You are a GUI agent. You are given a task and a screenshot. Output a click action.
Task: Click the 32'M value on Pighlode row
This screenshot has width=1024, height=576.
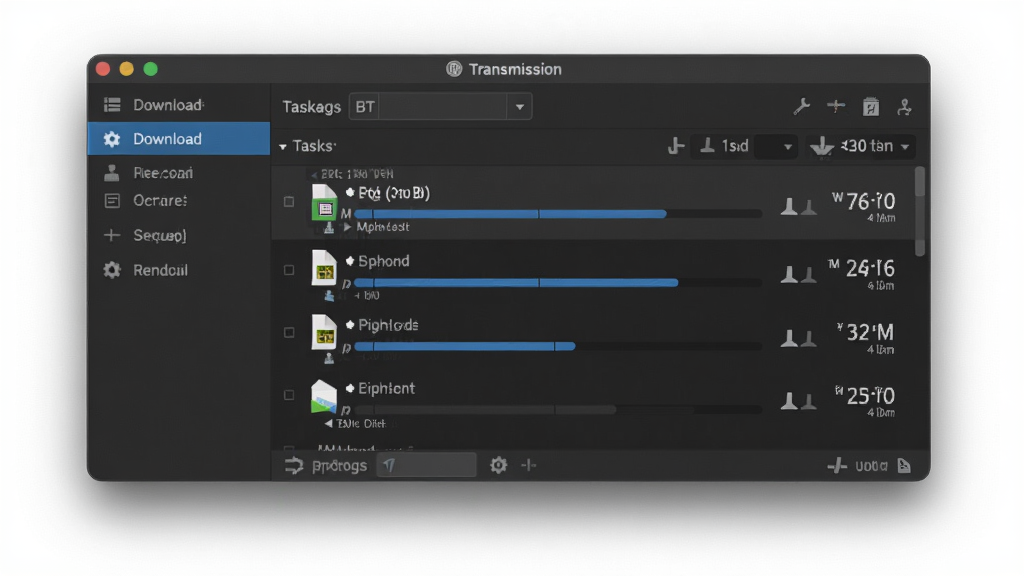[871, 332]
